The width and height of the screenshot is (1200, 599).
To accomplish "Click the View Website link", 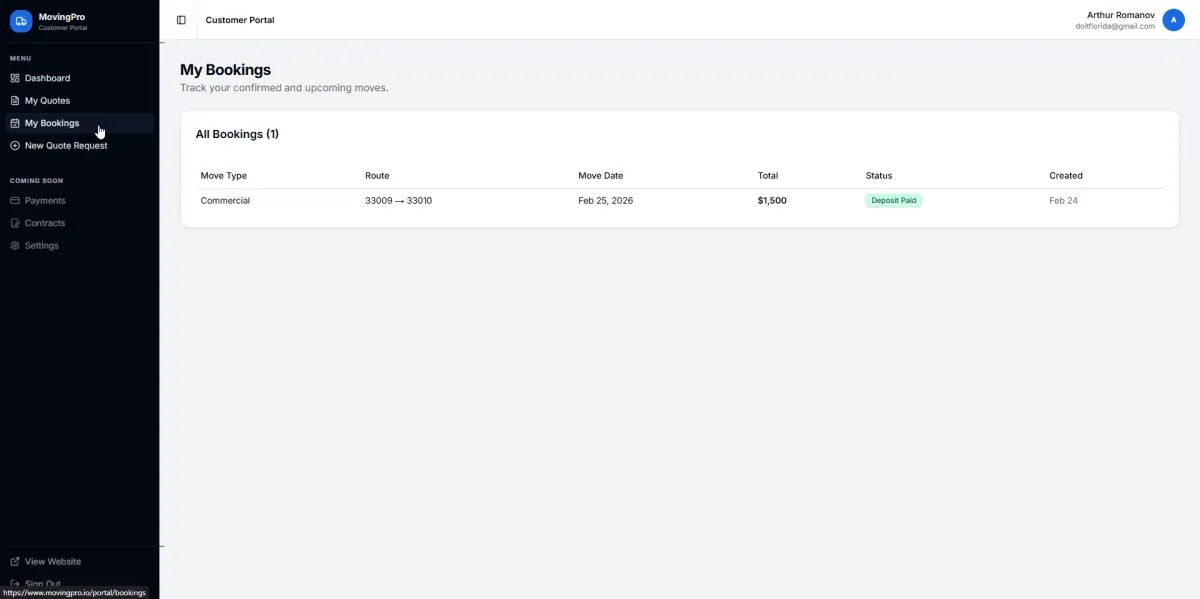I will pyautogui.click(x=53, y=562).
